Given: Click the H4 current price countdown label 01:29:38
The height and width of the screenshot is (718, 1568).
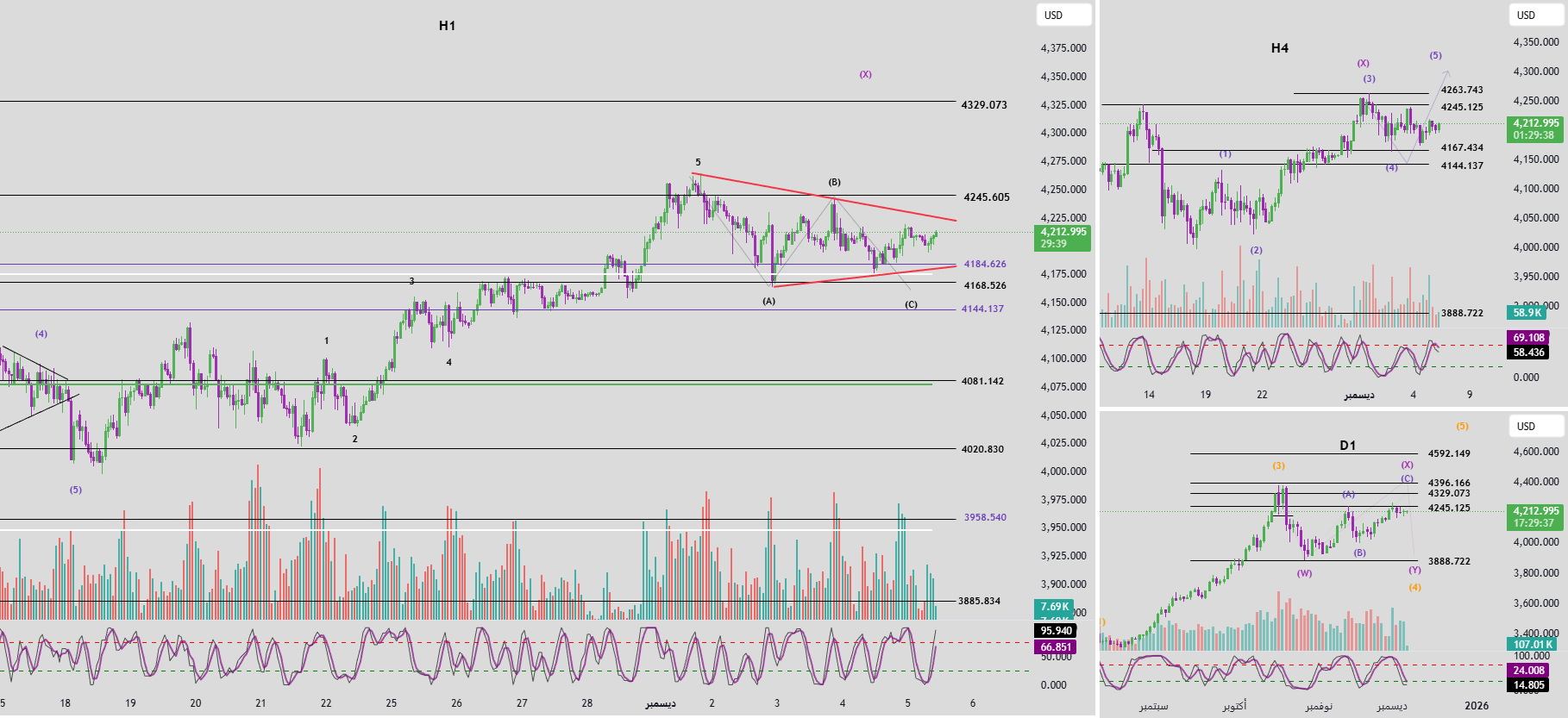Looking at the screenshot, I should [1535, 135].
